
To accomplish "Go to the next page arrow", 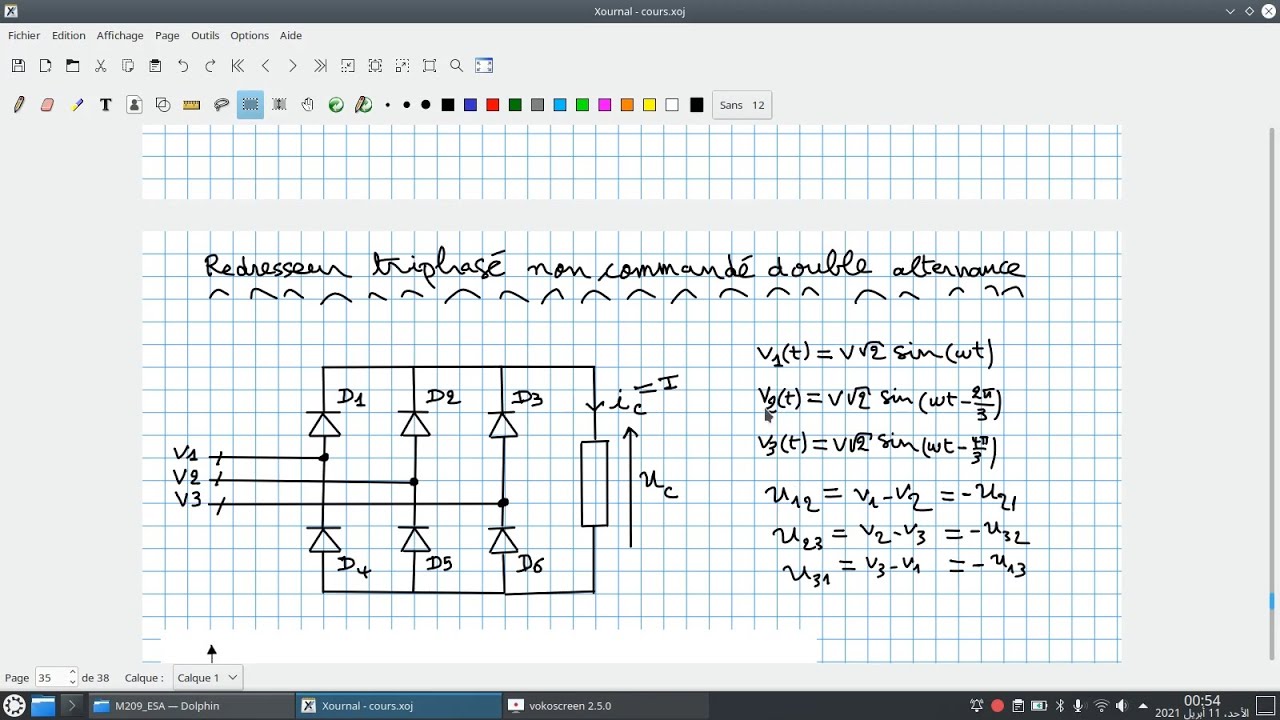I will [x=293, y=66].
